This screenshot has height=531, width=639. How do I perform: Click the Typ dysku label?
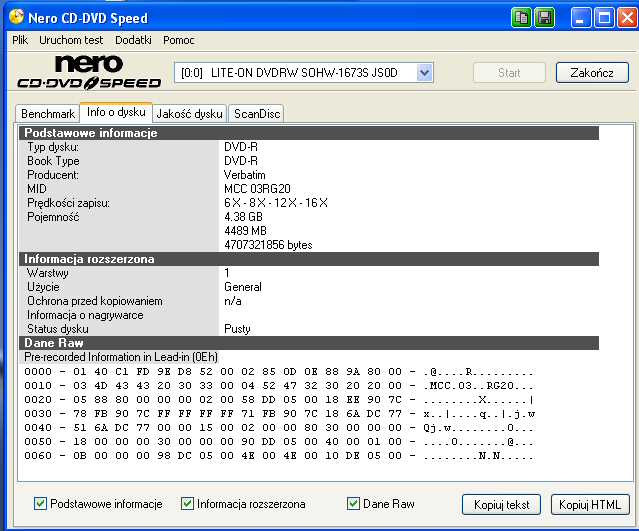coord(53,147)
